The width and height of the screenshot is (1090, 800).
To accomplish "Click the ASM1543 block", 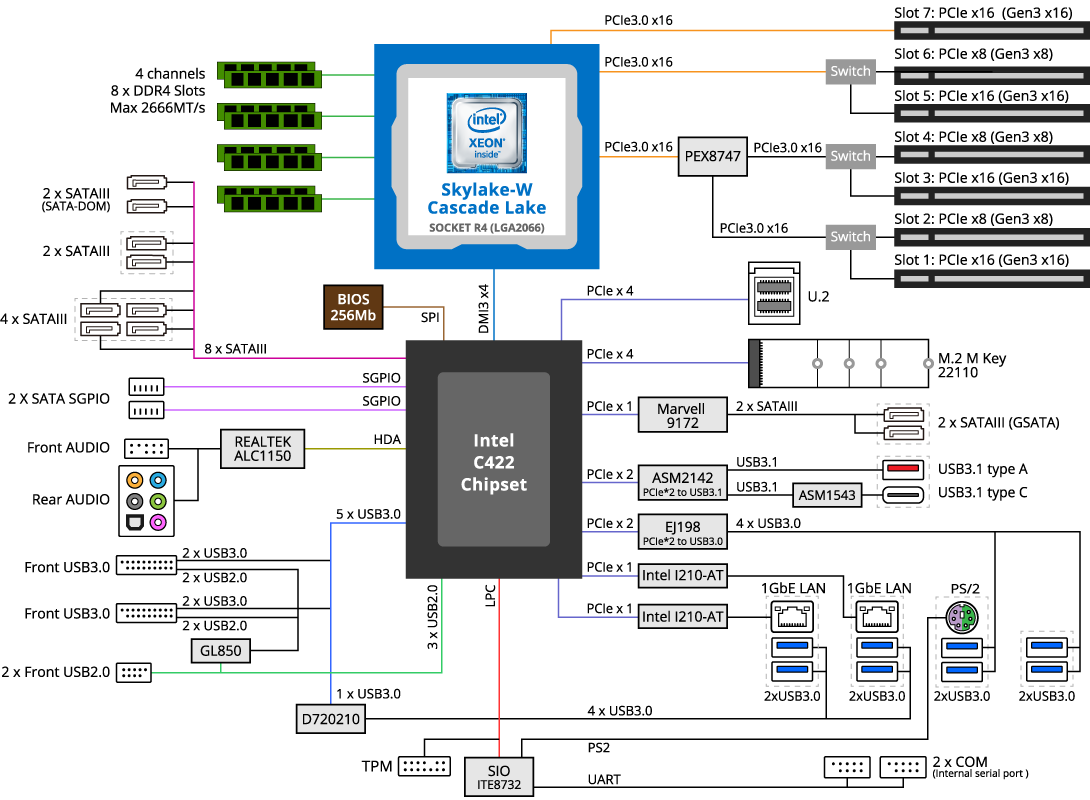I will 828,494.
